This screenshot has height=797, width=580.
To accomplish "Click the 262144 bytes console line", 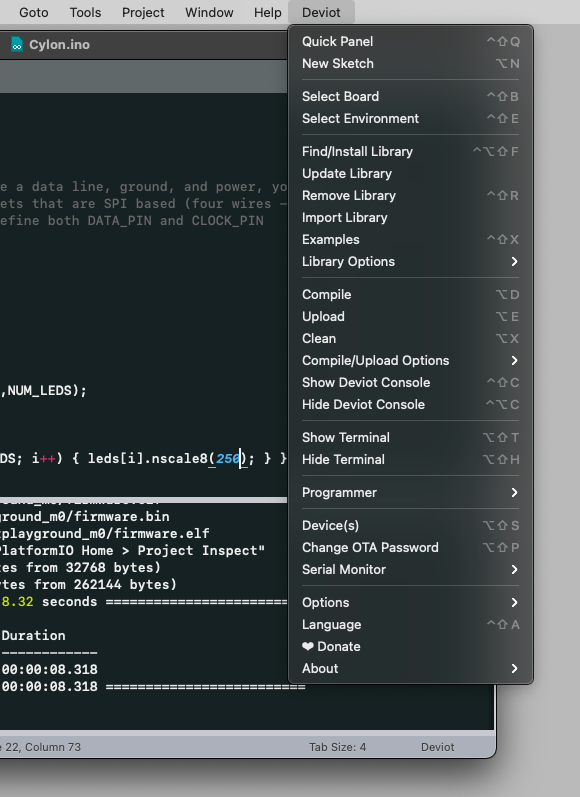I will click(x=88, y=585).
